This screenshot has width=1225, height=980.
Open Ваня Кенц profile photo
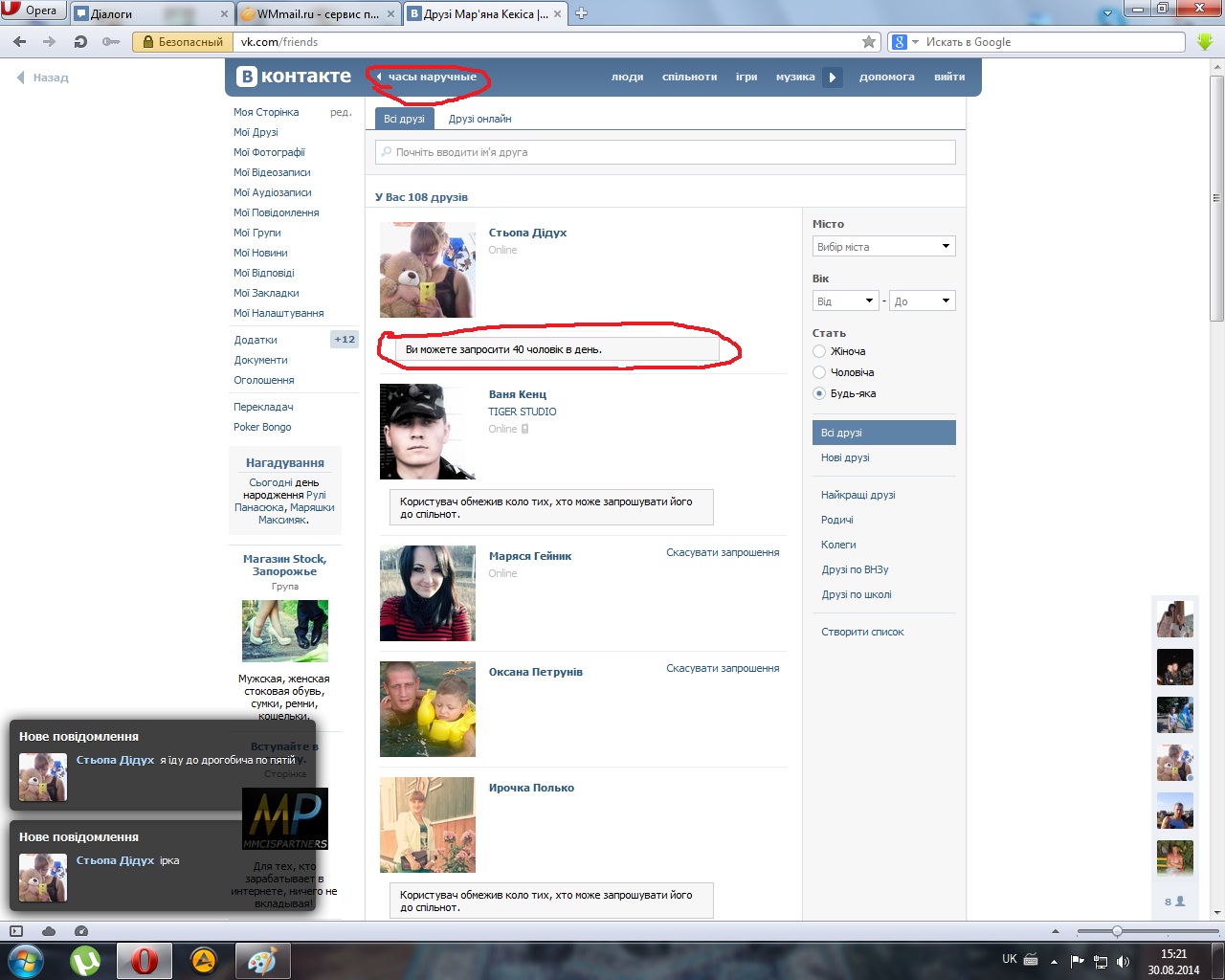(428, 432)
